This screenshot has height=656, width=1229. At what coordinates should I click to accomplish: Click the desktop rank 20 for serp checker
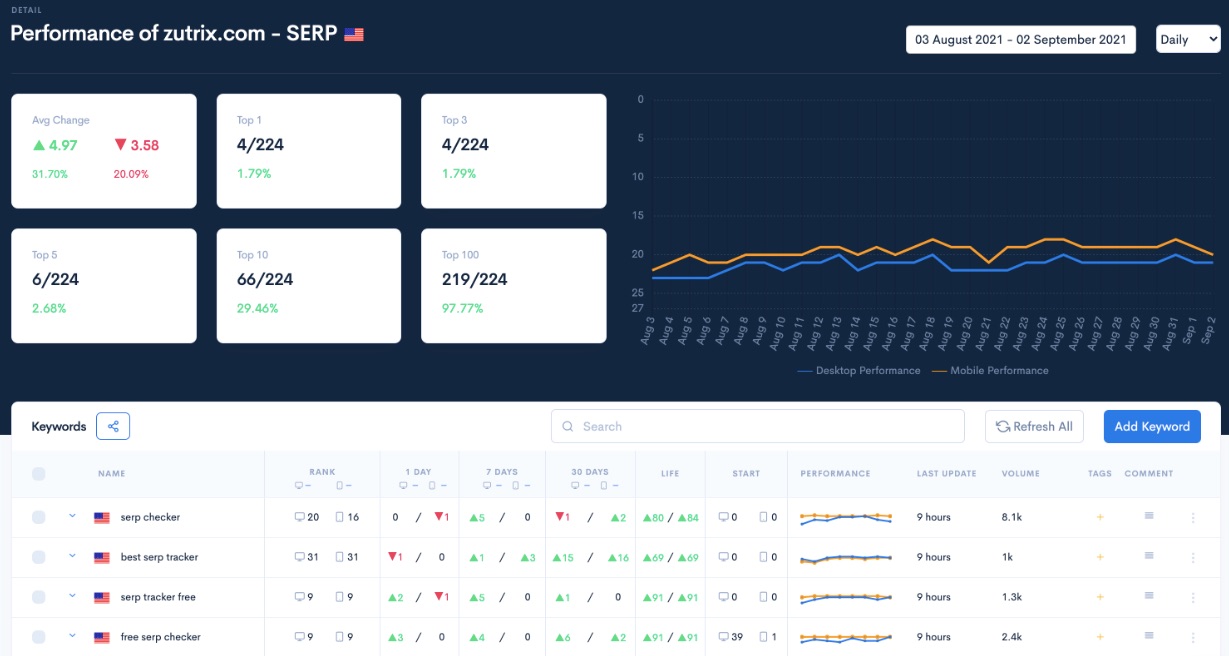(x=306, y=517)
